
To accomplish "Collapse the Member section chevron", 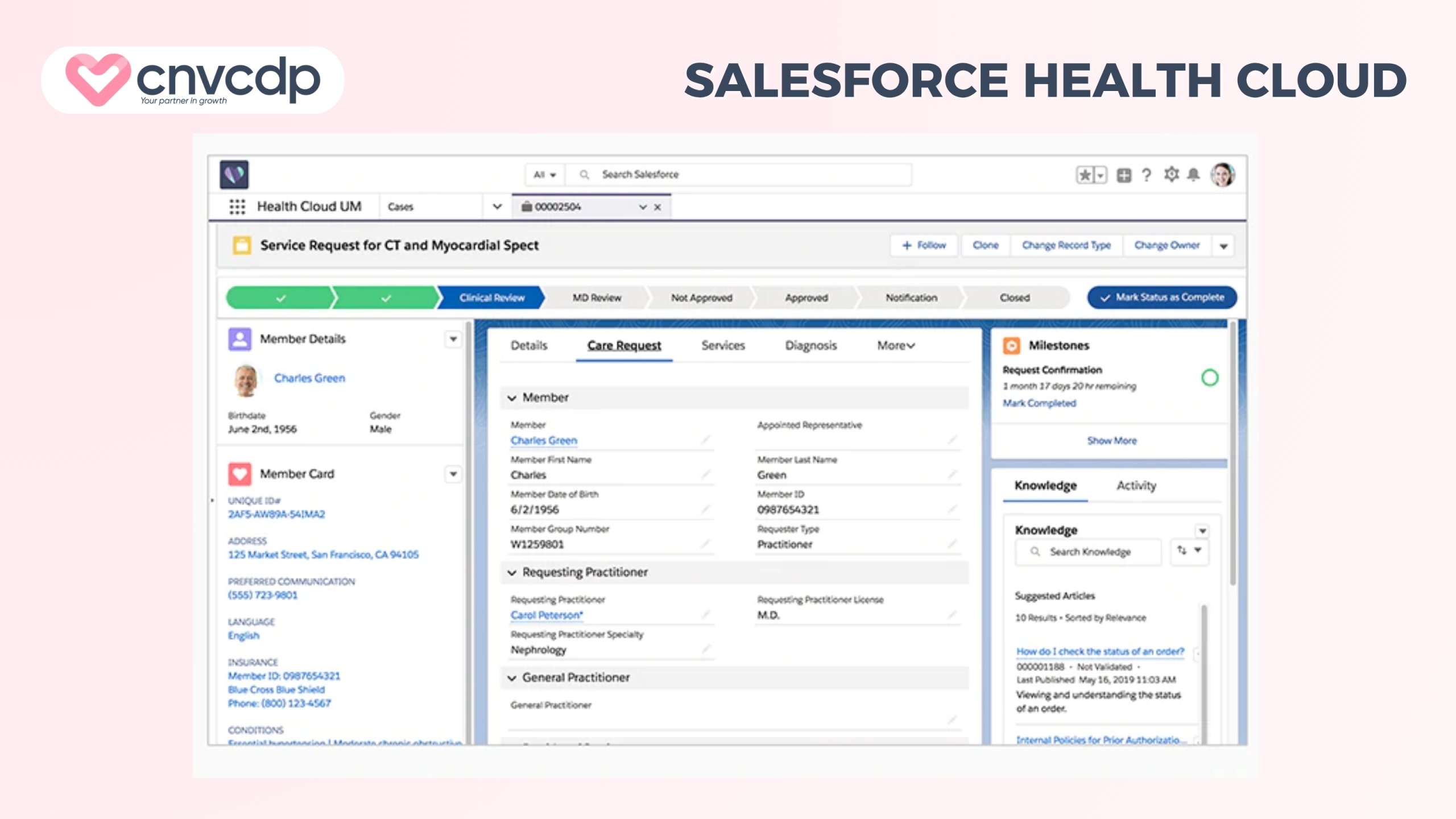I will click(x=512, y=398).
